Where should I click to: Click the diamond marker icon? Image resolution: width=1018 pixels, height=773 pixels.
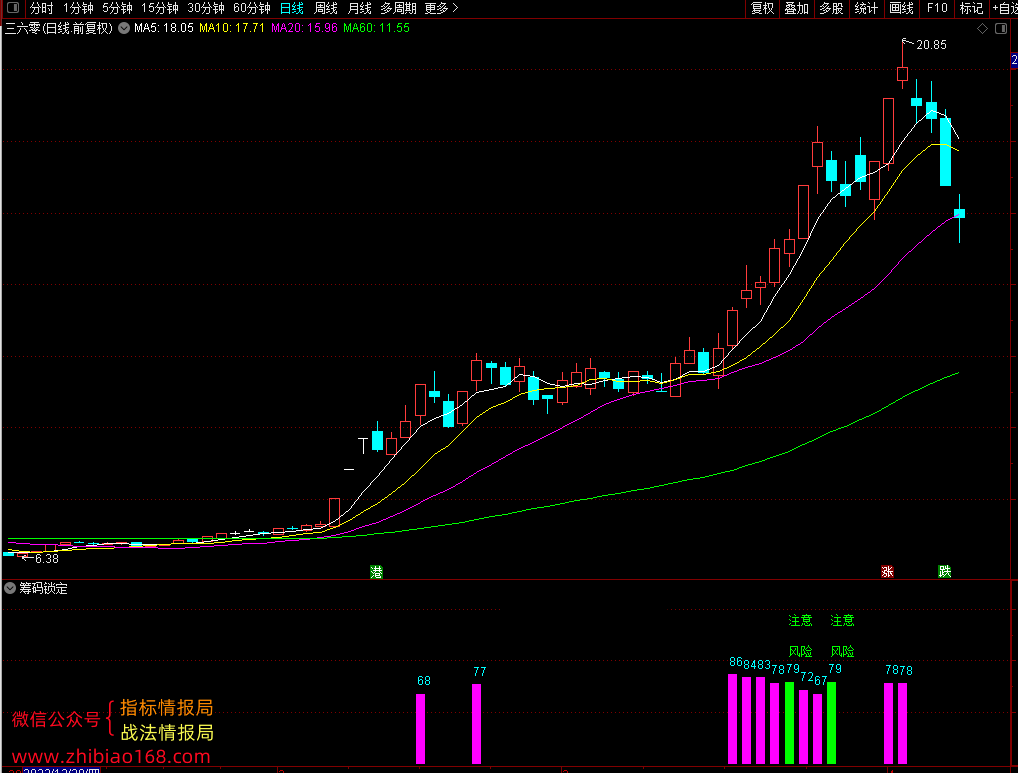pos(982,29)
